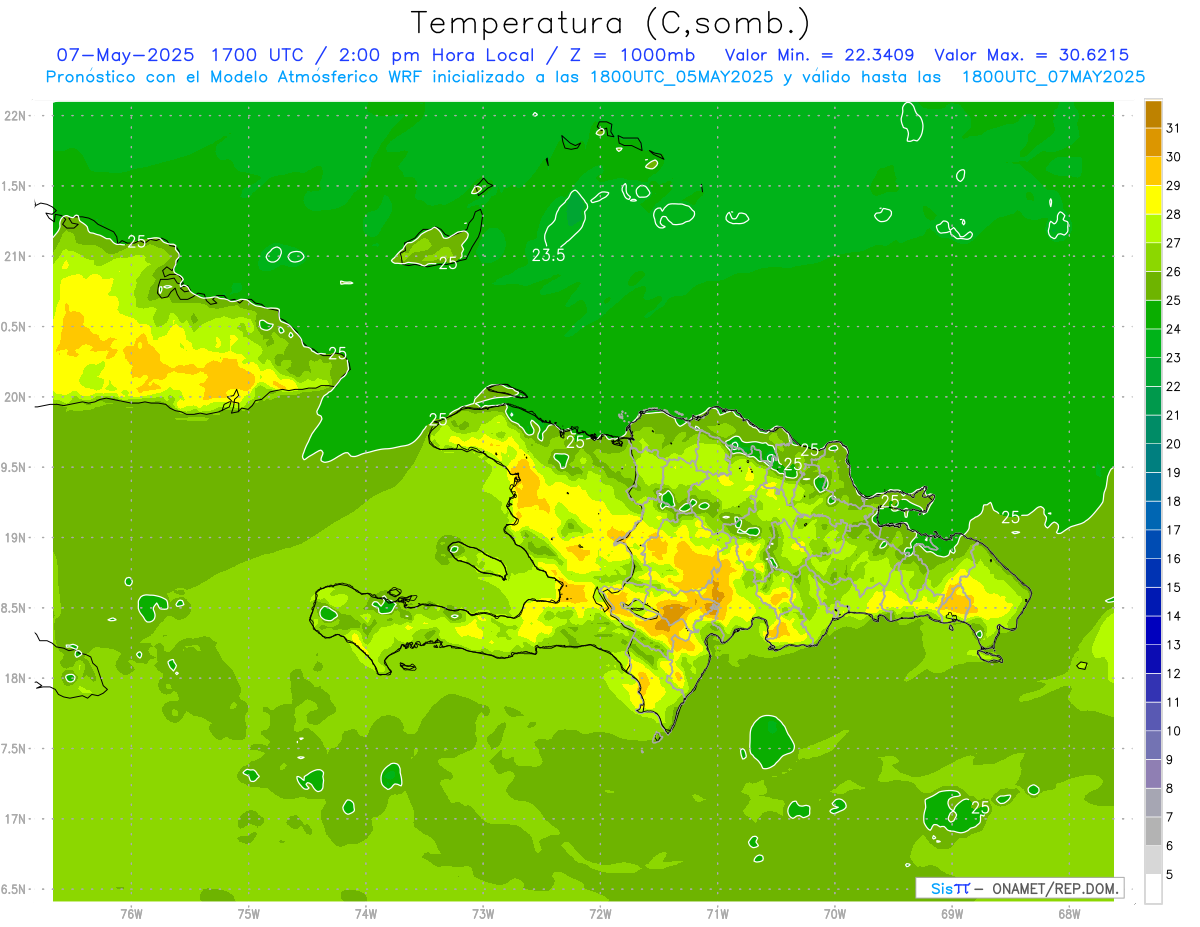Click the "20" color bar label

[x=1174, y=444]
